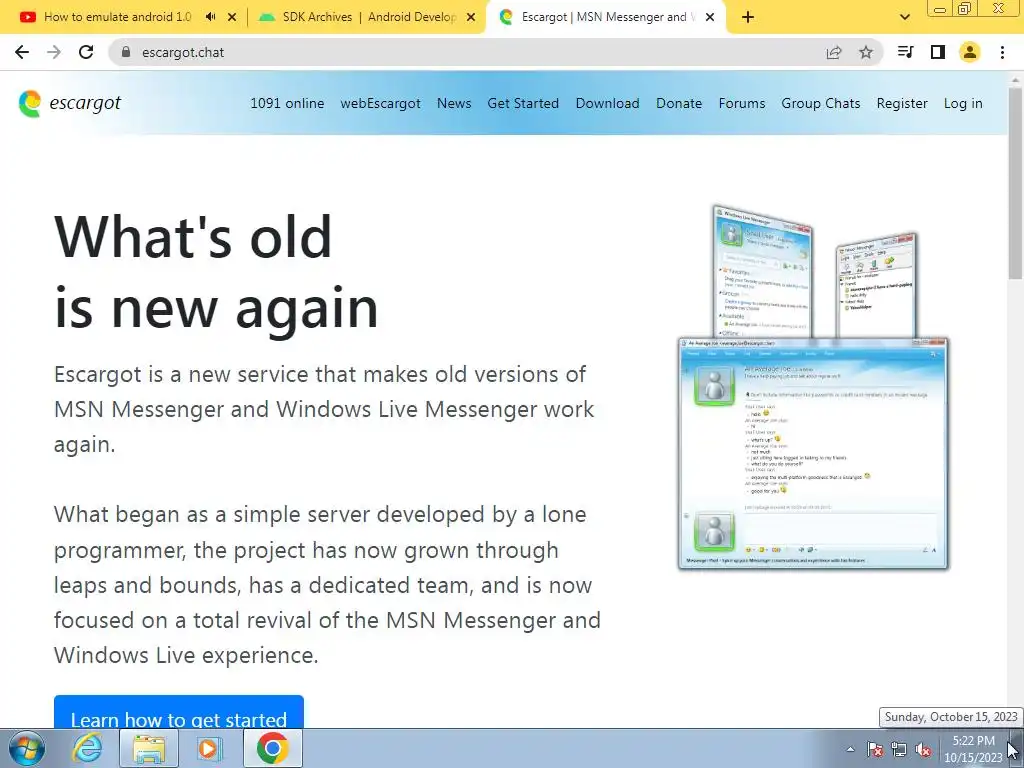Visit the Forums link
The height and width of the screenshot is (768, 1024).
click(x=742, y=103)
